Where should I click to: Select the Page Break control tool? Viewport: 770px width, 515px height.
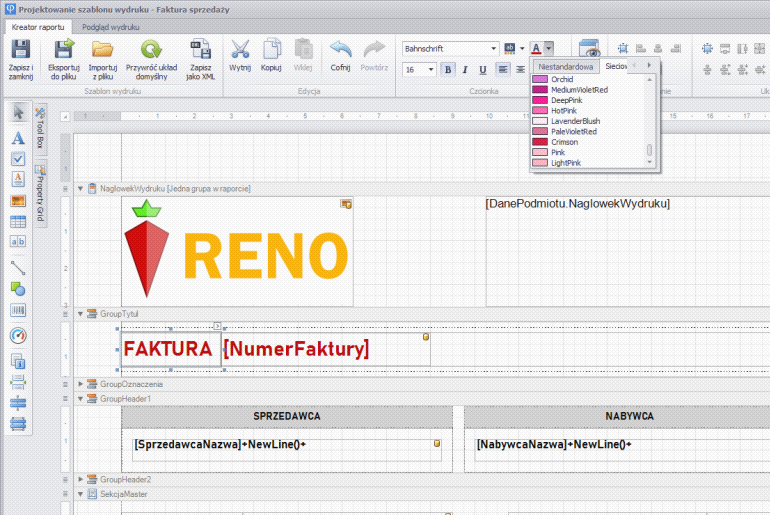18,382
